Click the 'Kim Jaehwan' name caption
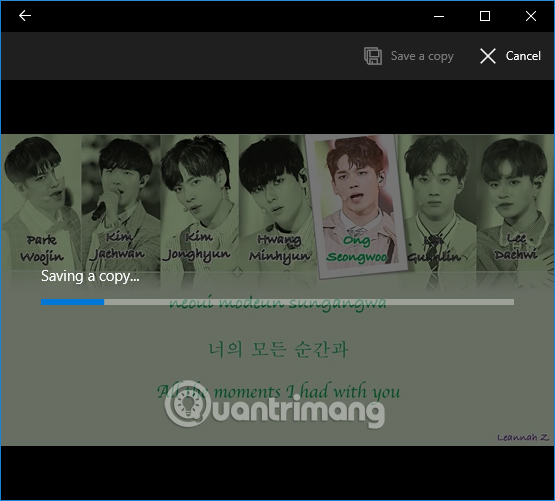The height and width of the screenshot is (501, 555). pos(117,246)
